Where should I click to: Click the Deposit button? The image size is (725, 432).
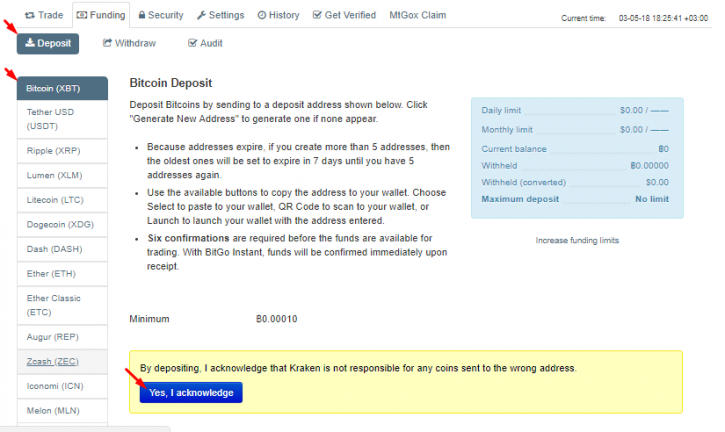(48, 43)
